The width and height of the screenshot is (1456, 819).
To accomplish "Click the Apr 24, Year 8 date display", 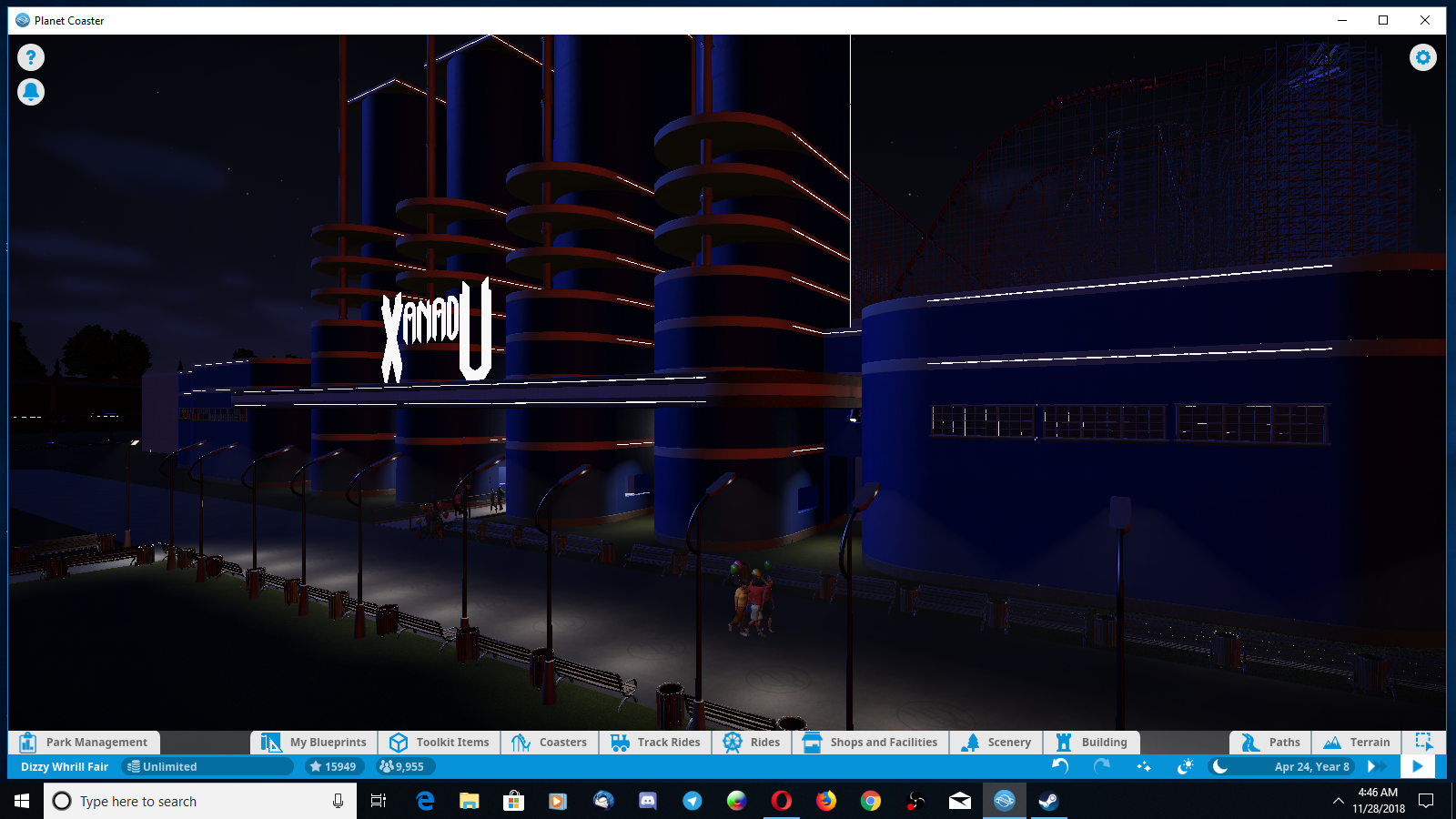I will 1311,766.
